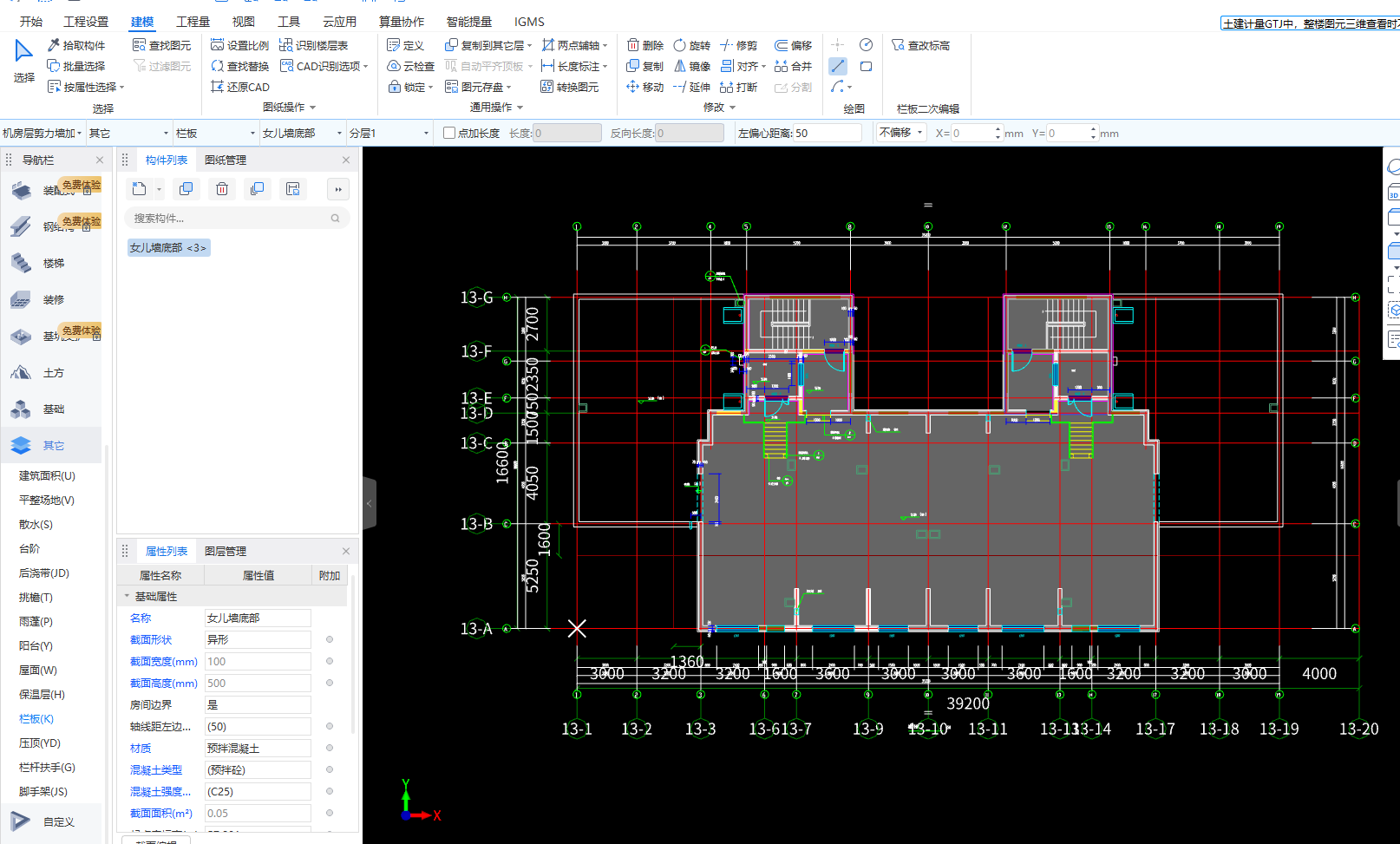The width and height of the screenshot is (1400, 844).
Task: Collapse the 基础属性 group
Action: [127, 596]
